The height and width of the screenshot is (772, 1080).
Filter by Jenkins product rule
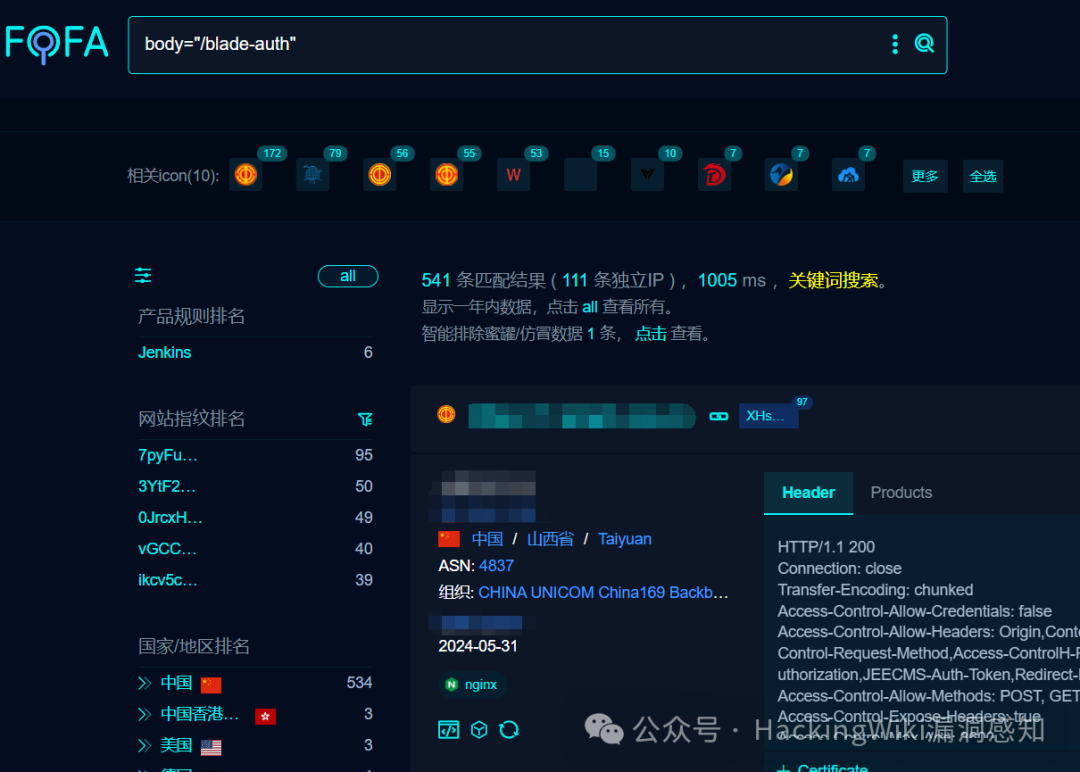[x=165, y=353]
